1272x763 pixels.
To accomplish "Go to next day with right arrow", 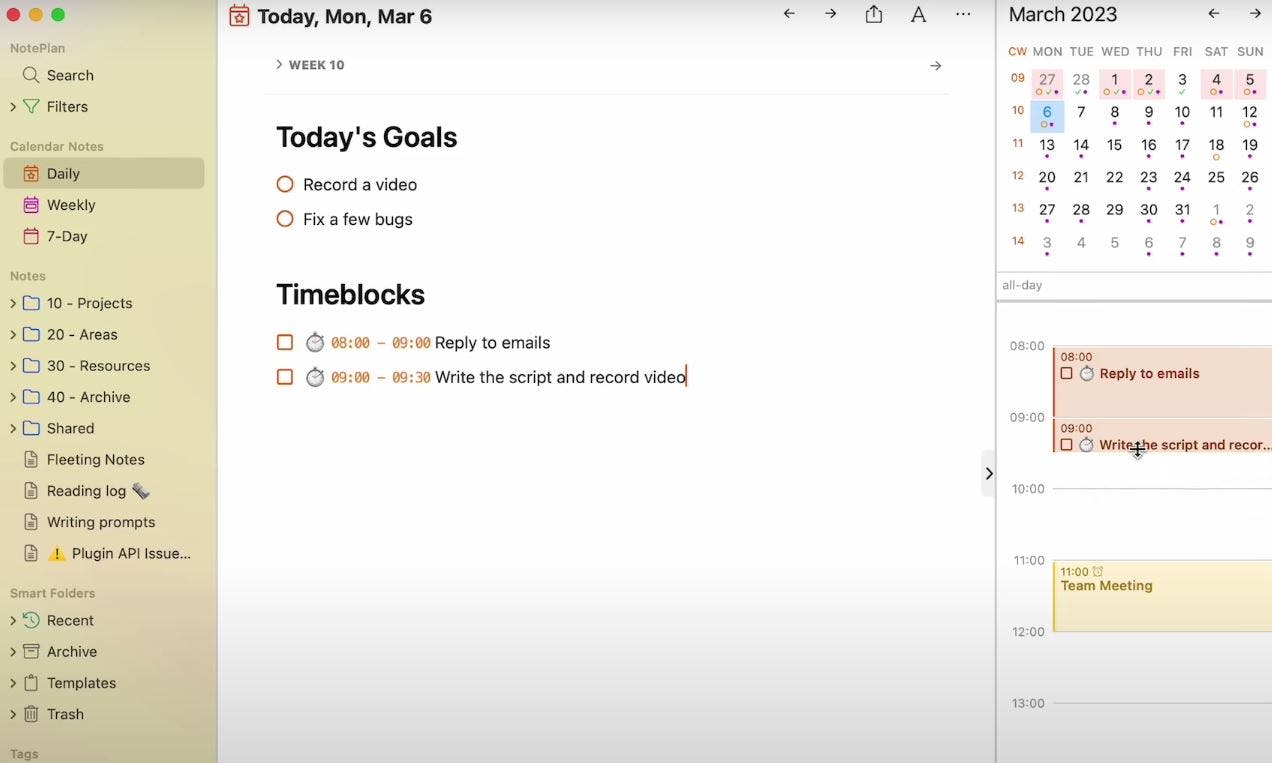I will click(x=831, y=14).
